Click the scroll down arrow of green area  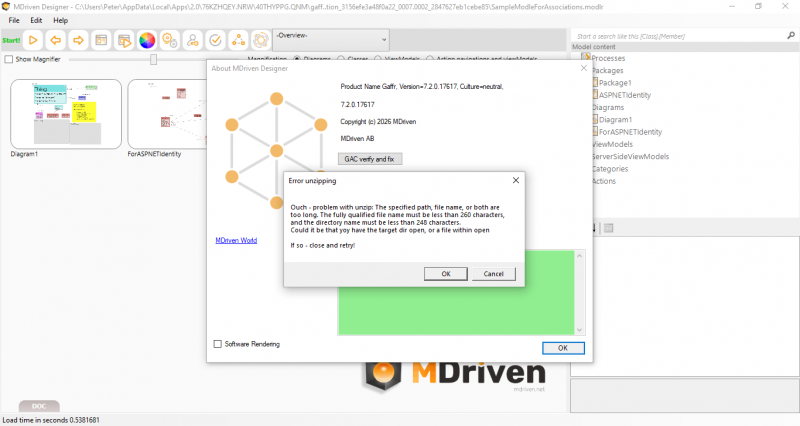pyautogui.click(x=579, y=330)
